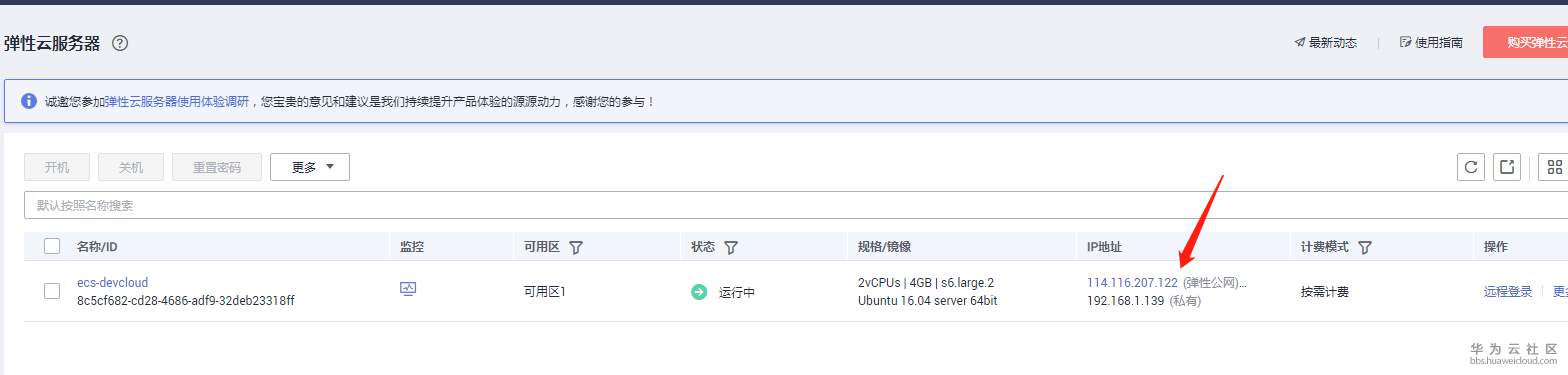Image resolution: width=1568 pixels, height=375 pixels.
Task: Focus the 默认按照名称搜索 search field
Action: pos(796,205)
